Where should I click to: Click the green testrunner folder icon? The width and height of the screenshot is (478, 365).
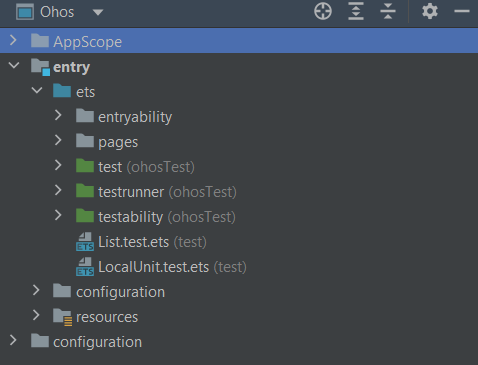click(85, 191)
